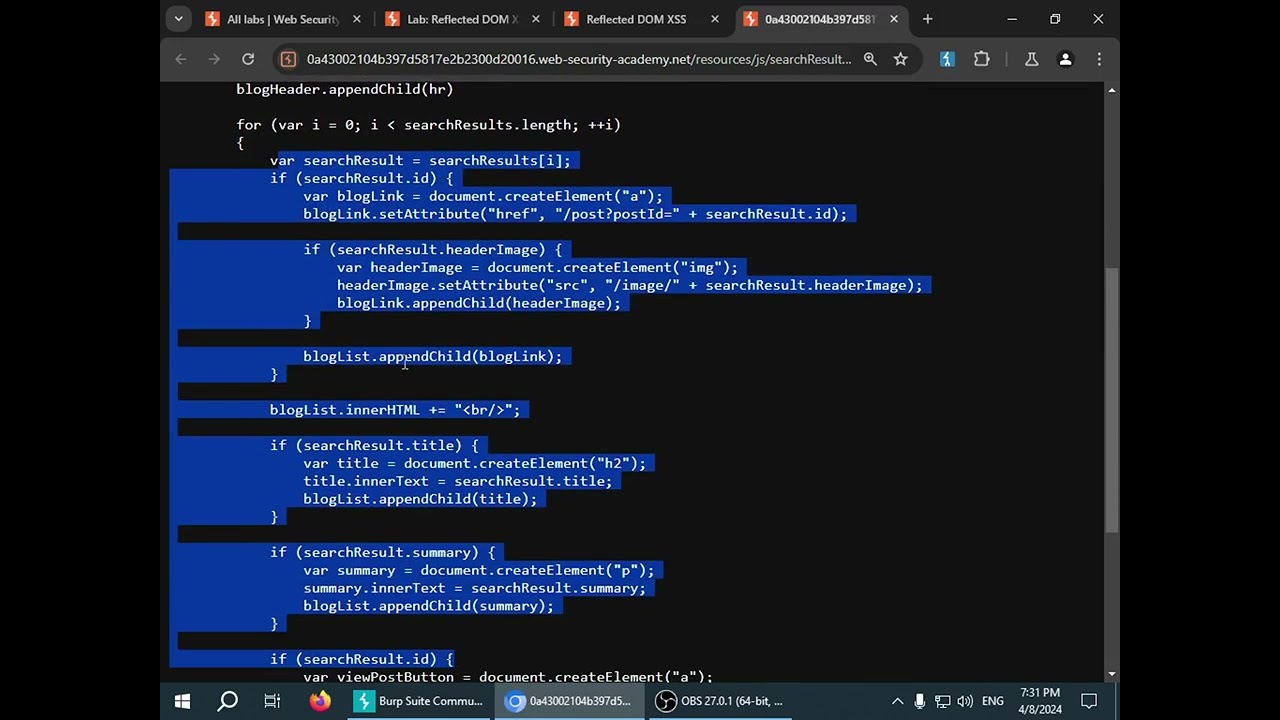This screenshot has height=720, width=1280.
Task: Open the blue extension icon
Action: point(947,59)
